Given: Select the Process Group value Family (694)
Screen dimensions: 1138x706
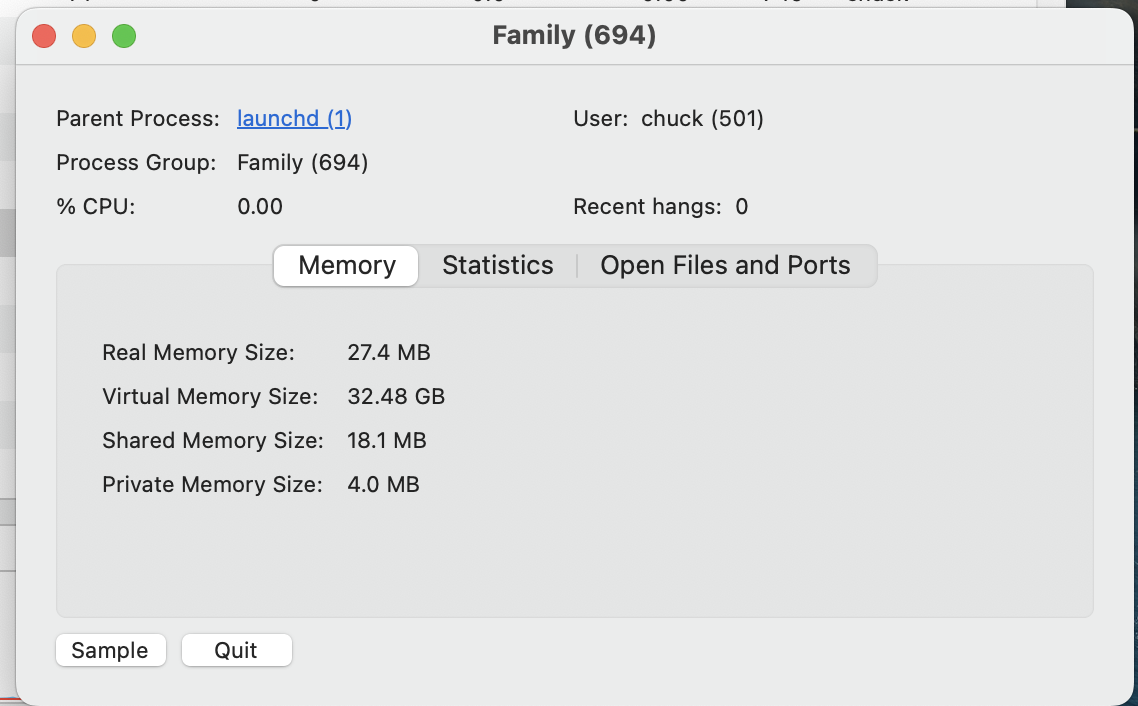Looking at the screenshot, I should pyautogui.click(x=302, y=163).
